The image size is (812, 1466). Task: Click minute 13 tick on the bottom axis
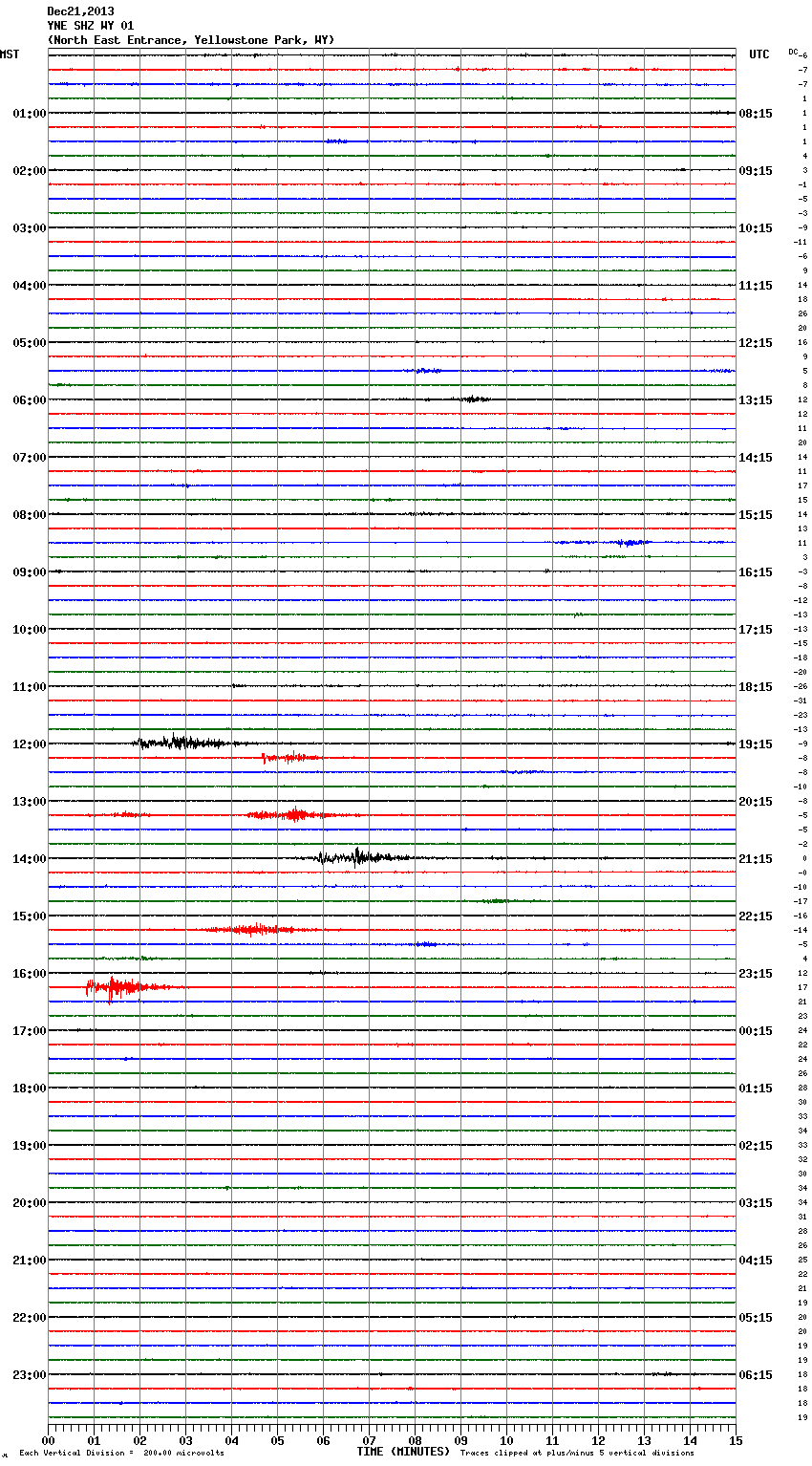click(x=644, y=1440)
